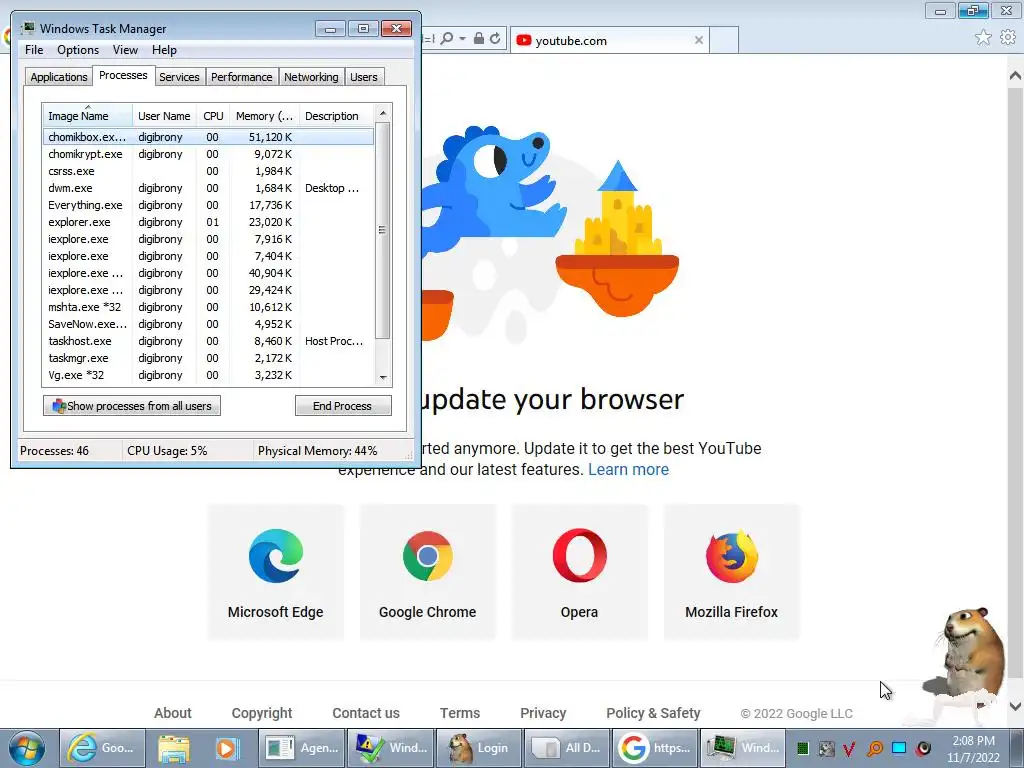Open the Windows Explorer folder taskbar icon
This screenshot has height=768, width=1024.
point(174,748)
